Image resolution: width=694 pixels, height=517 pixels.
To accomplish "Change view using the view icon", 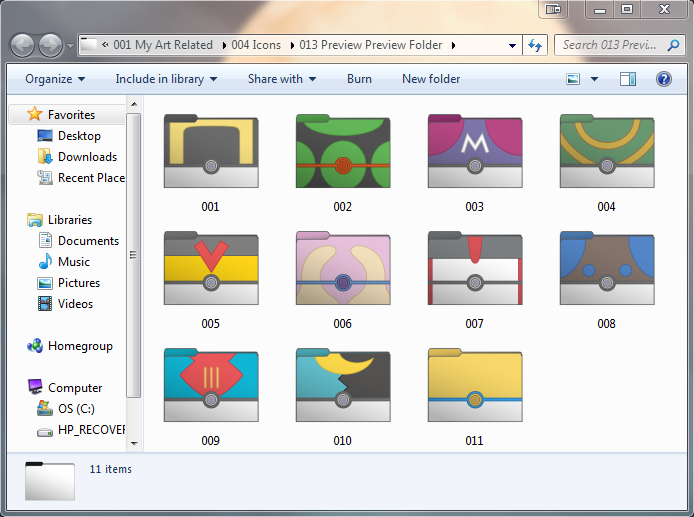I will pos(573,79).
